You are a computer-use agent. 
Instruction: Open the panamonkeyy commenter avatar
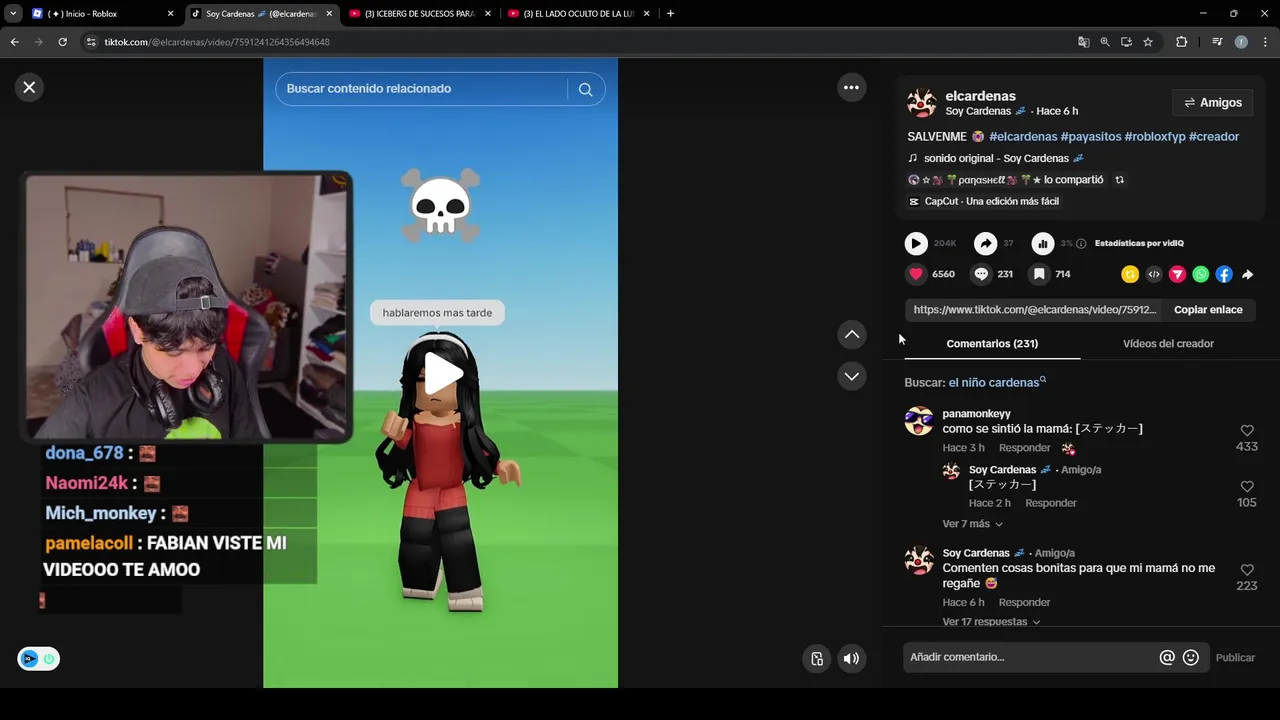click(919, 421)
